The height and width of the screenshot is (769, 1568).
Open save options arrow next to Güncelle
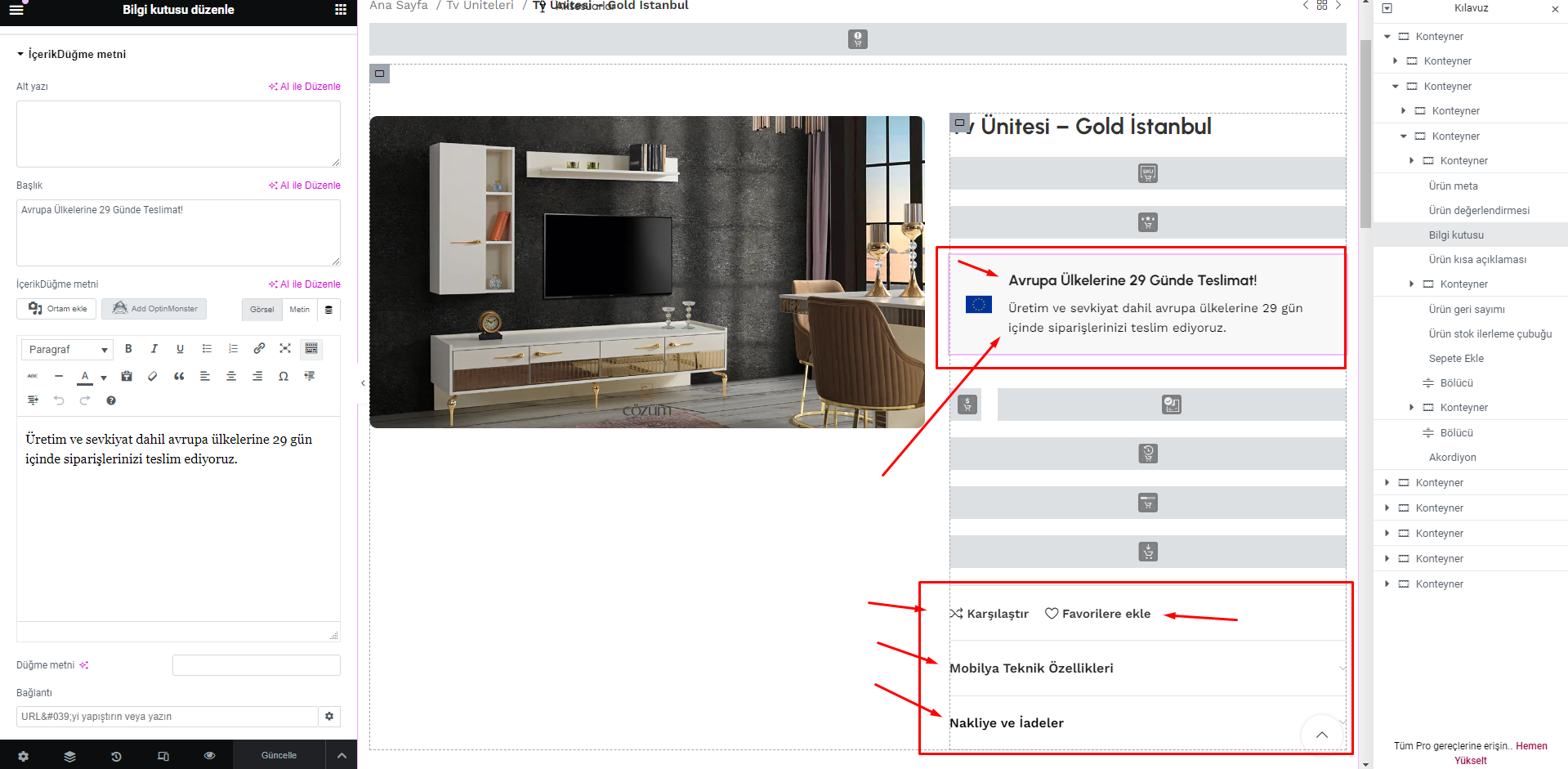(342, 755)
